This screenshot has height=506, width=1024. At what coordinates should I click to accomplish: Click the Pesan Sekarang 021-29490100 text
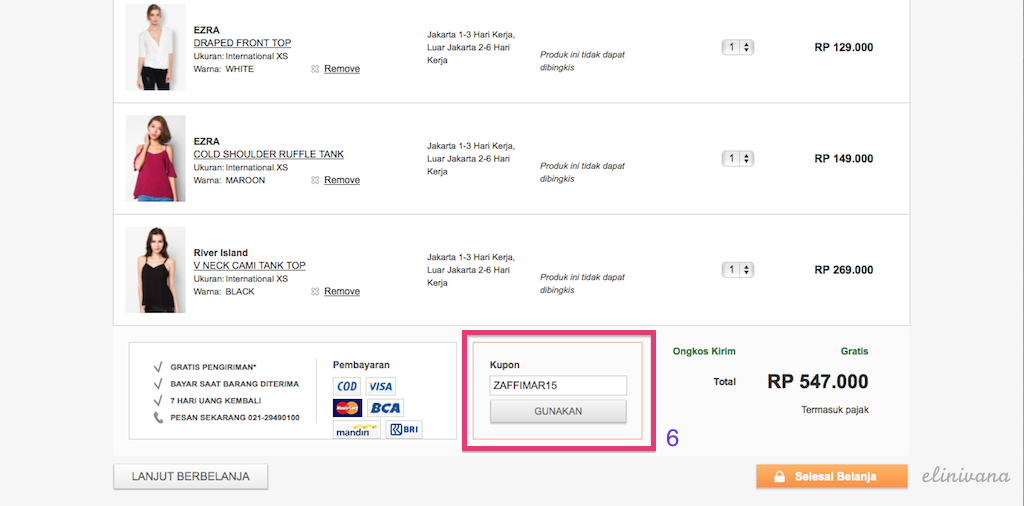[x=235, y=417]
